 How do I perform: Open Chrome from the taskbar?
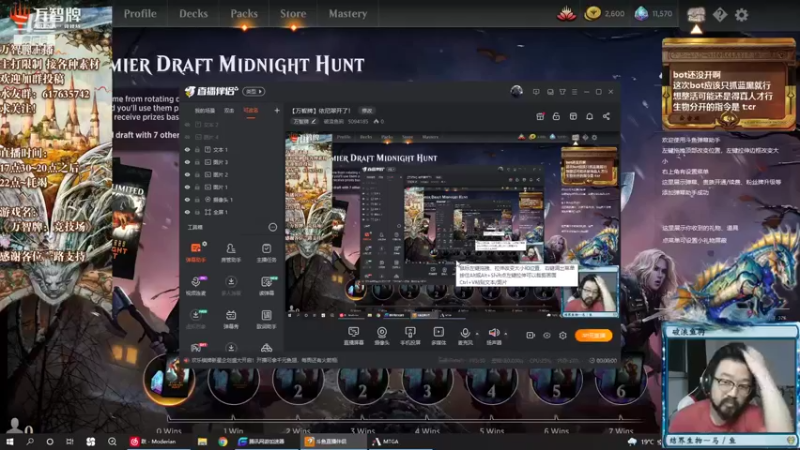click(x=222, y=441)
